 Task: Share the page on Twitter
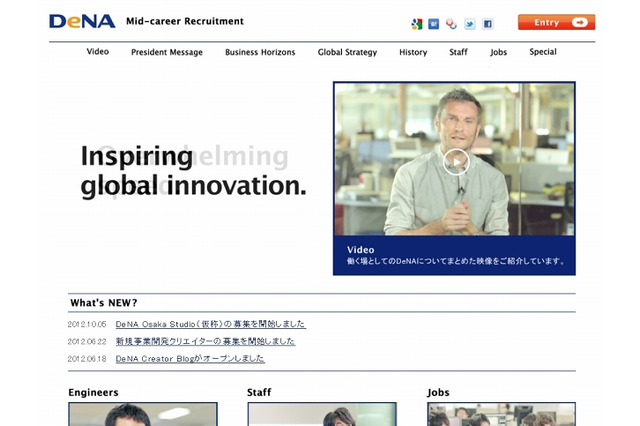(470, 24)
